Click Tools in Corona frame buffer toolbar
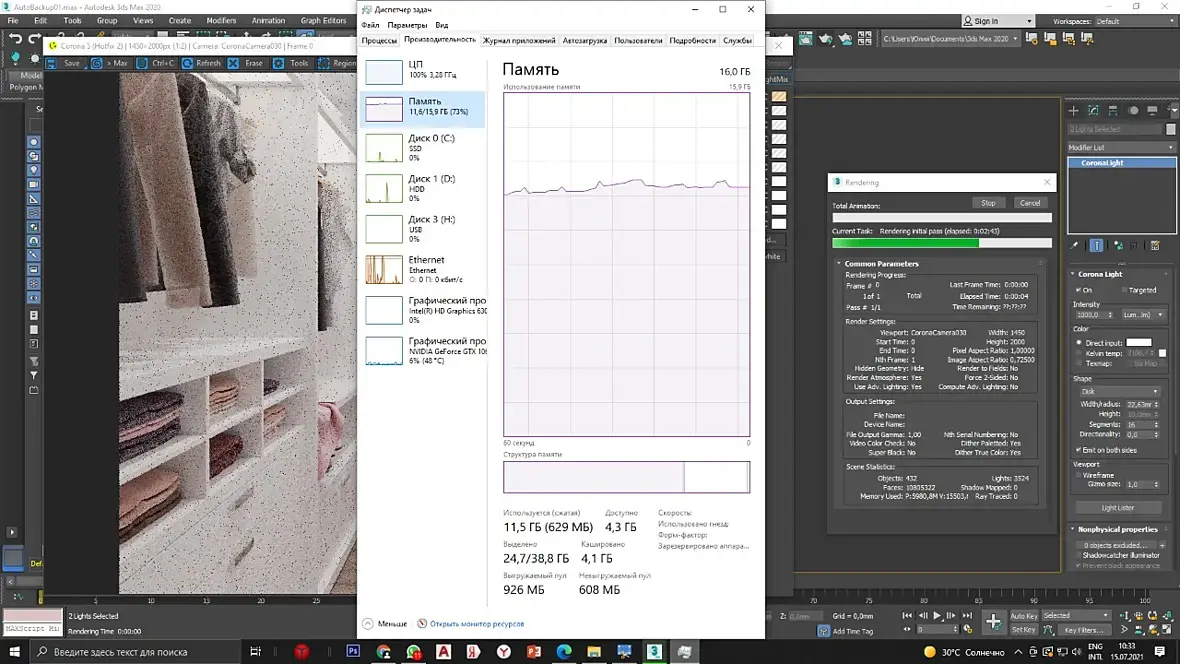The image size is (1180, 664). coord(291,63)
